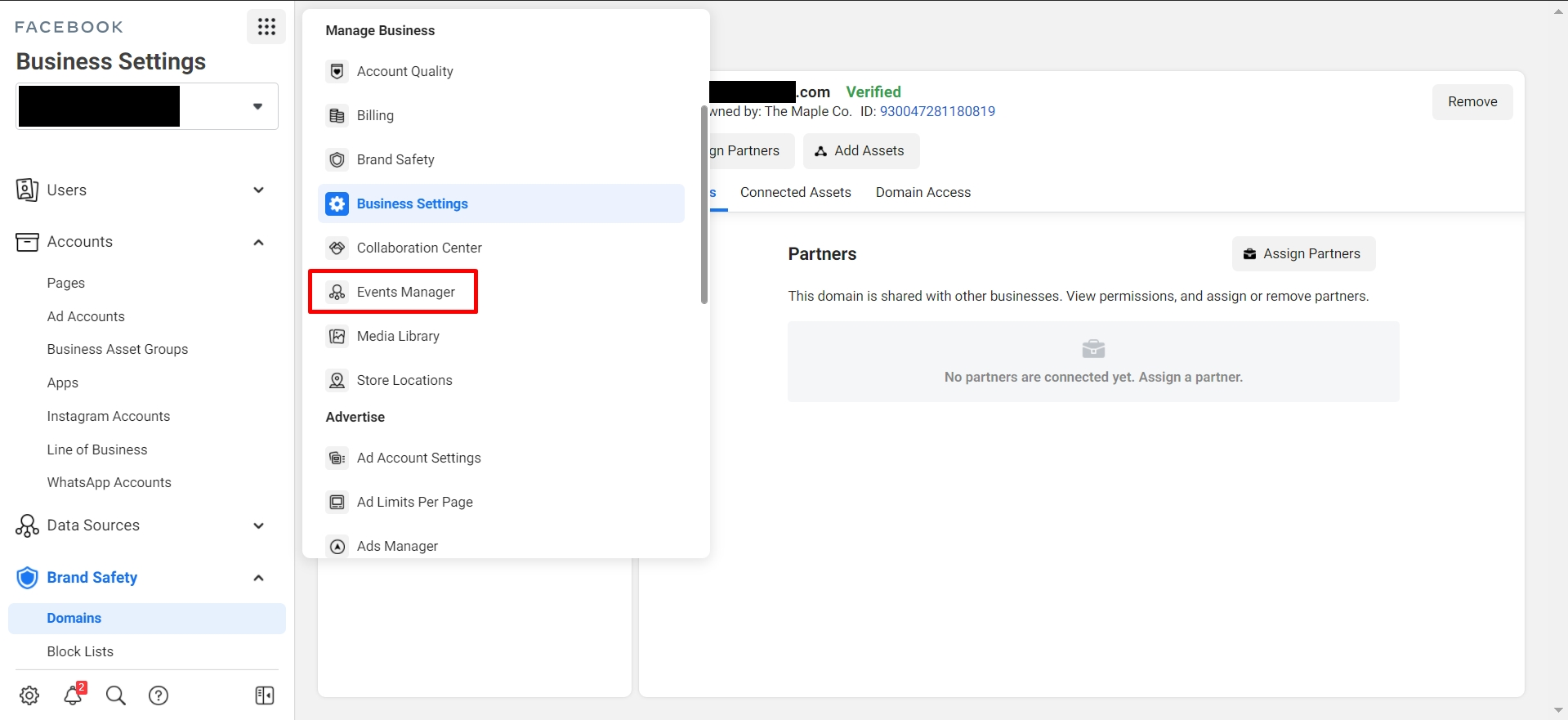Click the Billing icon
The width and height of the screenshot is (1568, 720).
(337, 115)
